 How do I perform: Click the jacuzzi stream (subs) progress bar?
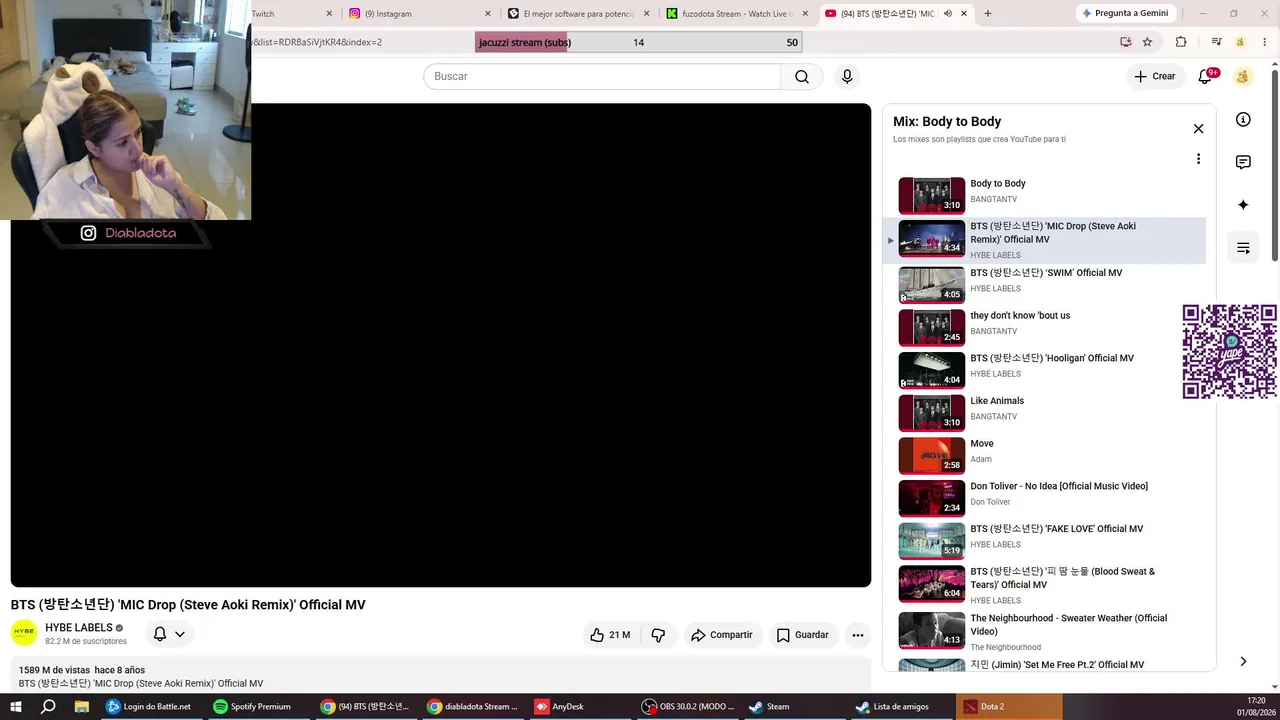click(638, 42)
